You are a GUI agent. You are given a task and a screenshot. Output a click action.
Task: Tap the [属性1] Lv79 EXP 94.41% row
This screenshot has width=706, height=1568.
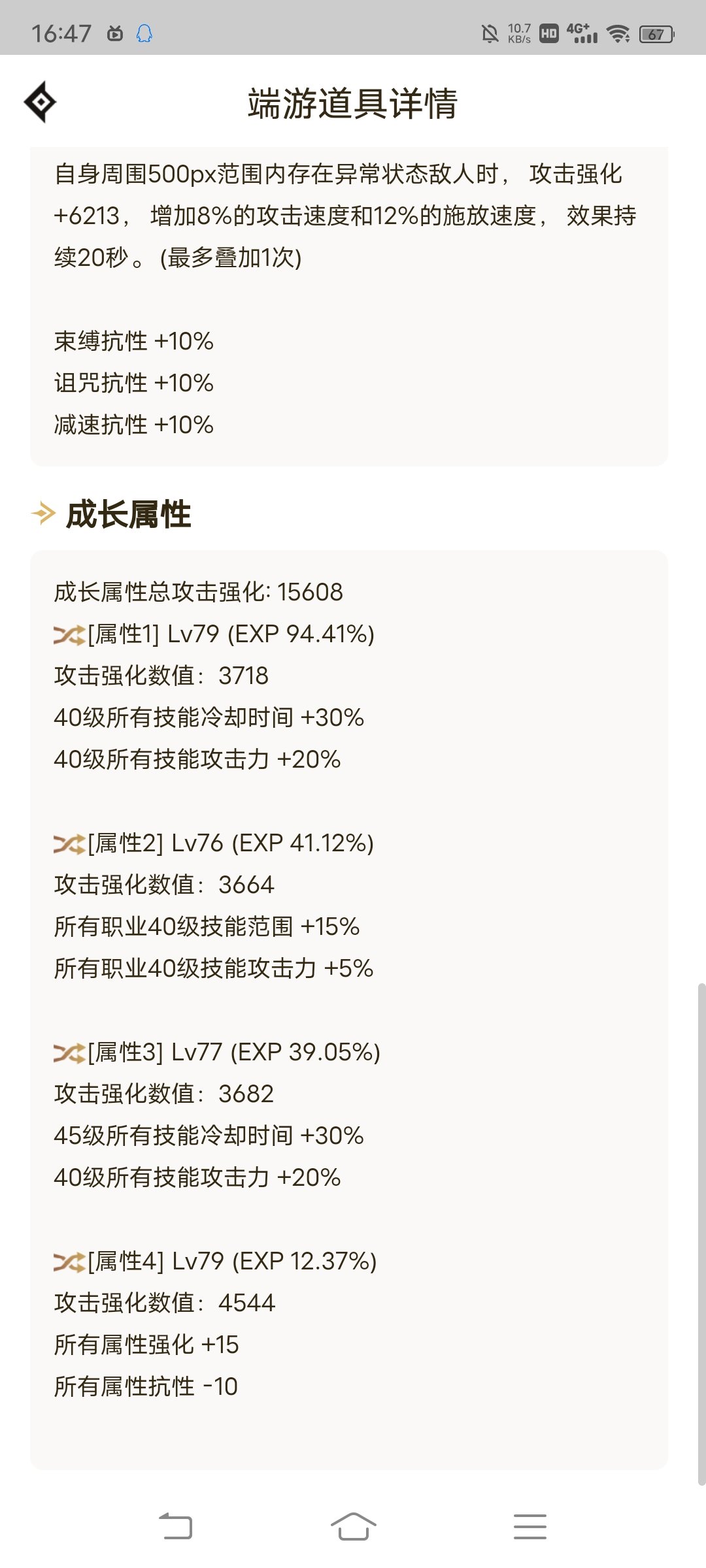tap(214, 634)
